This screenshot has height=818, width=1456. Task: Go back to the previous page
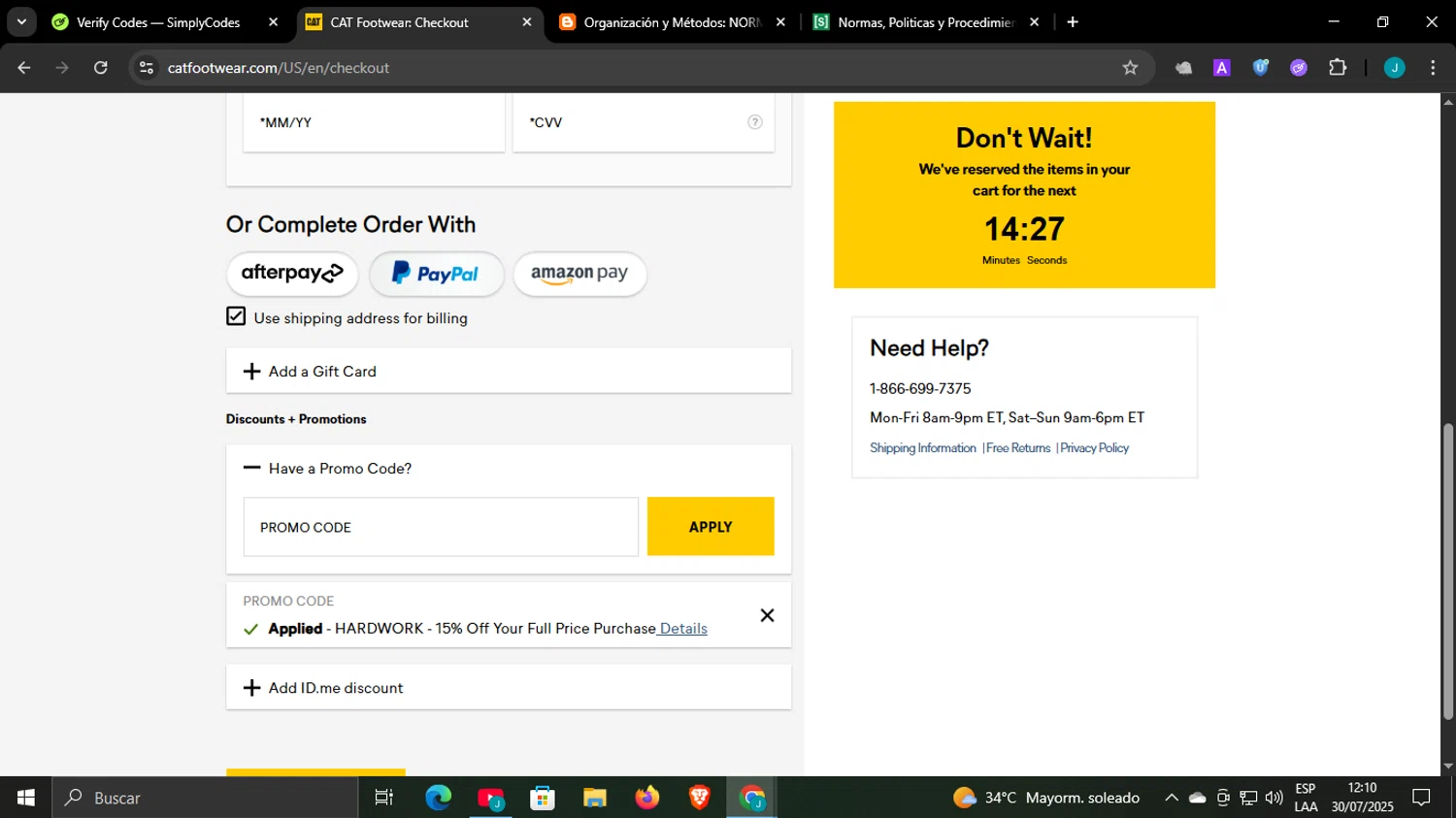click(24, 68)
